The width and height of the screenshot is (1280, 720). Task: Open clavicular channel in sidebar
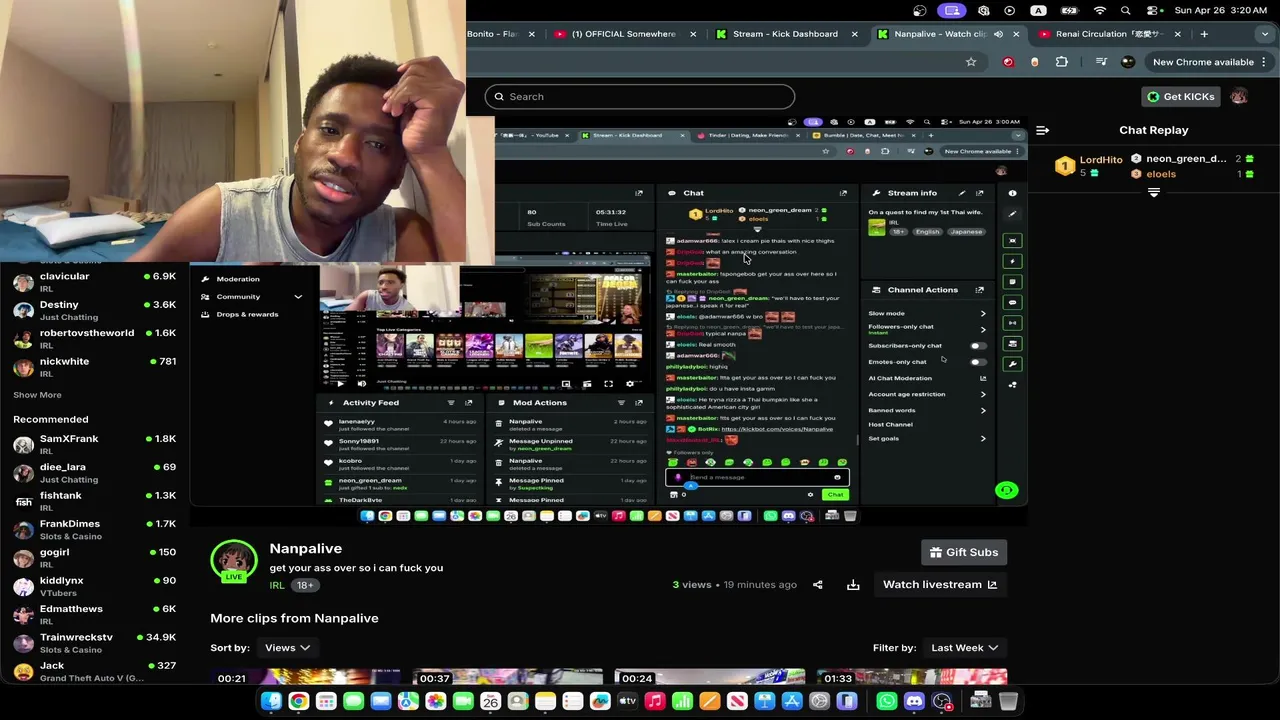click(95, 282)
